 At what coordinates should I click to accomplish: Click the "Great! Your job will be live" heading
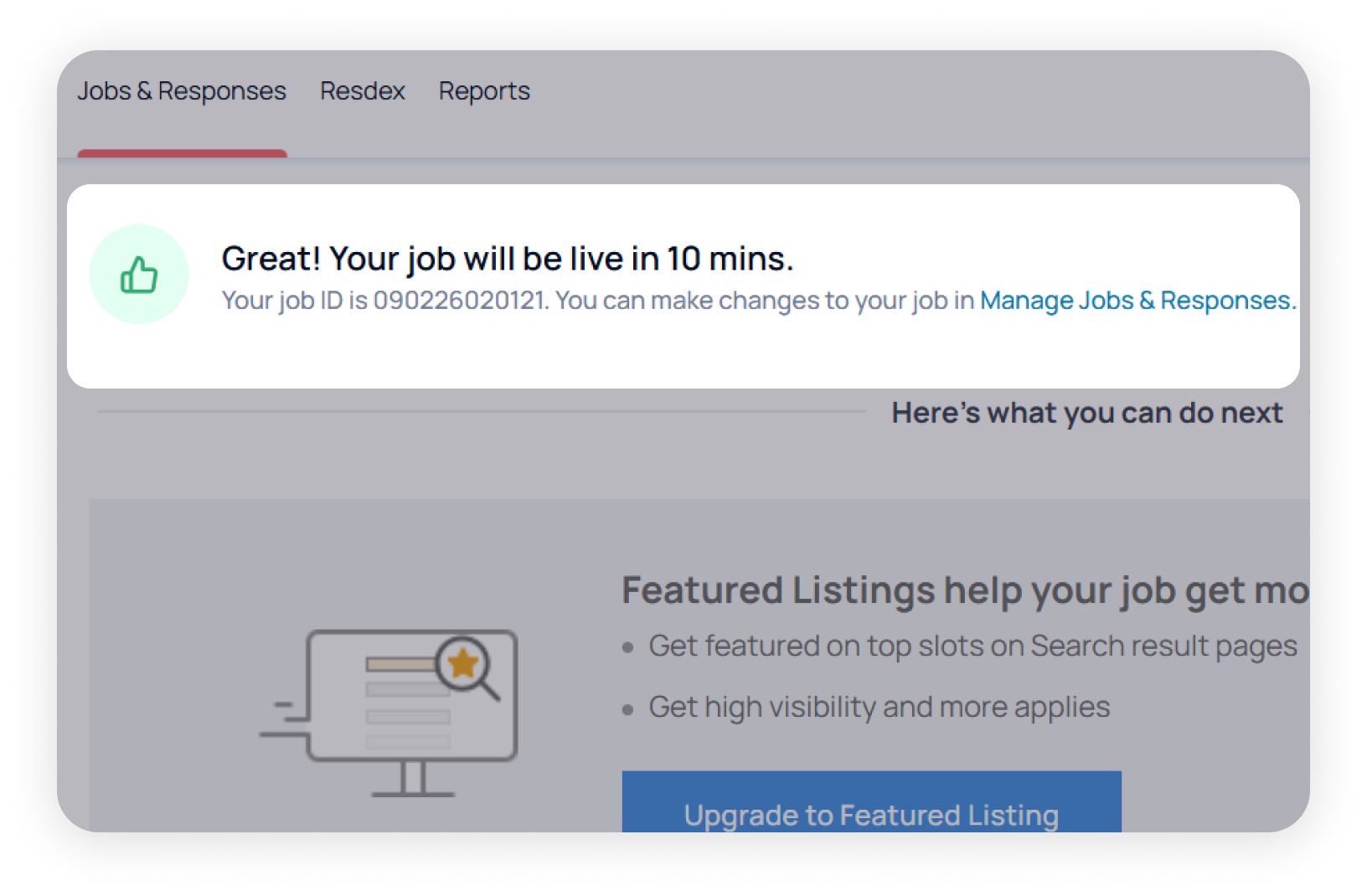click(507, 259)
